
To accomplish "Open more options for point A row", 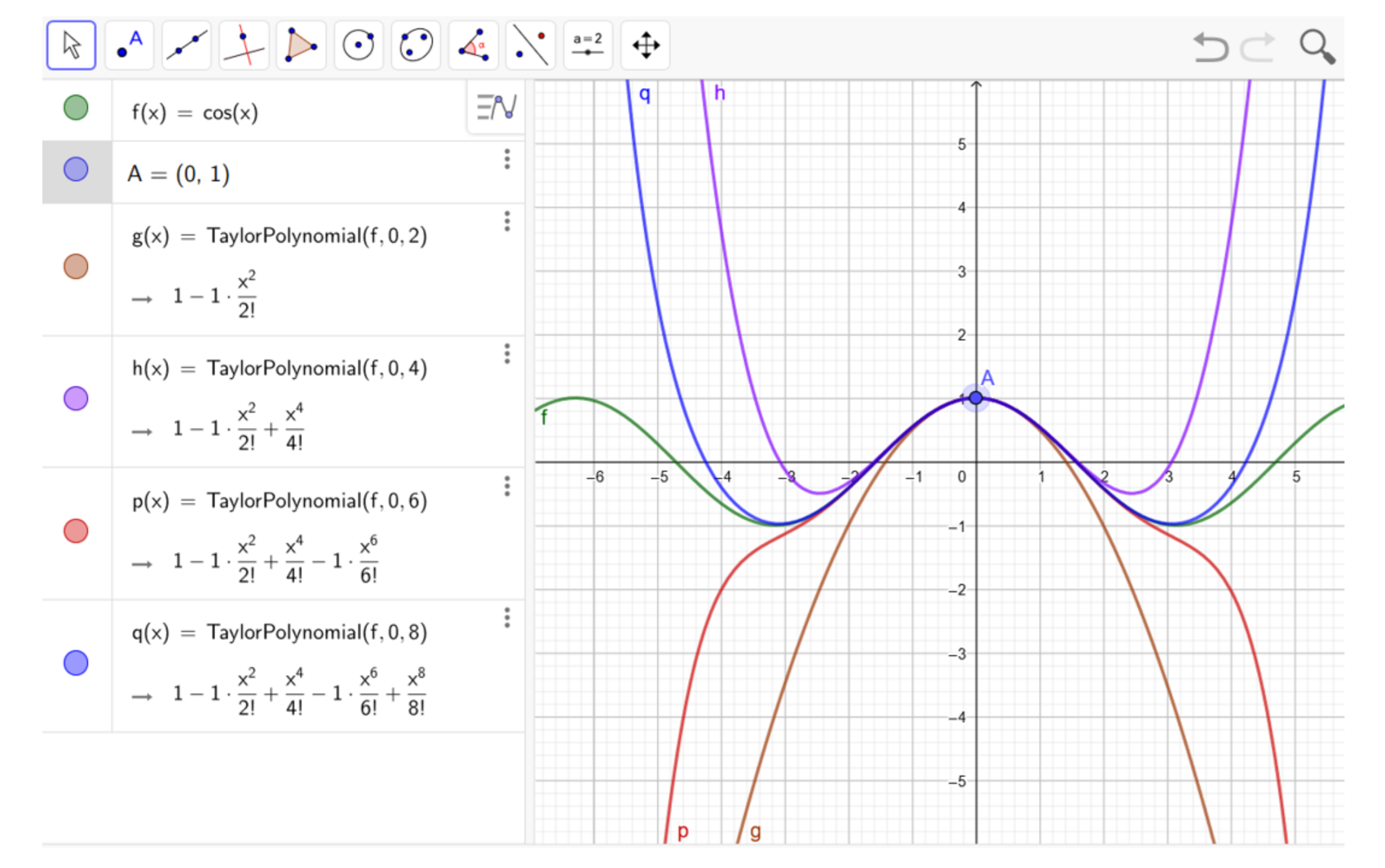I will tap(507, 159).
